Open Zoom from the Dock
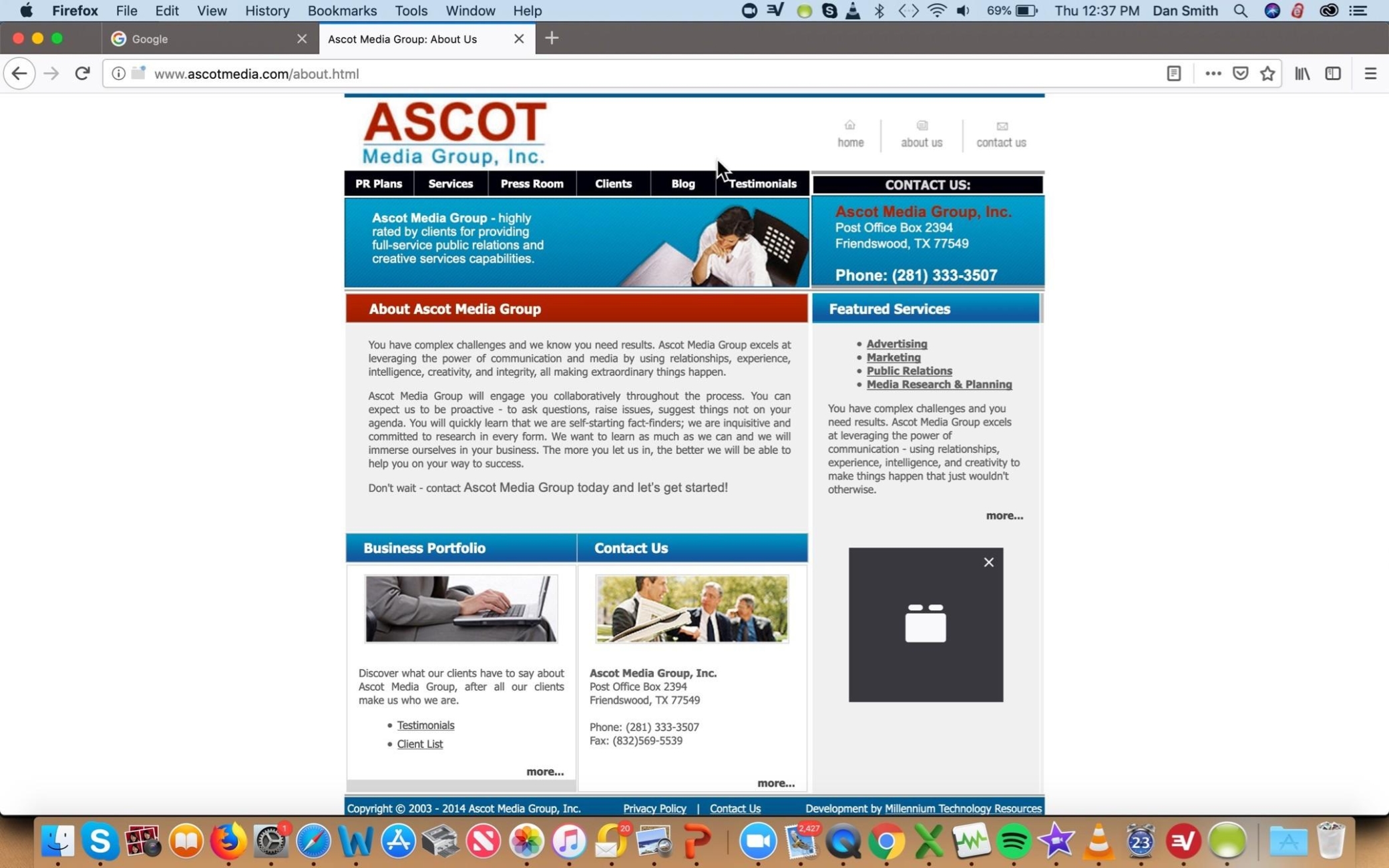This screenshot has height=868, width=1389. [758, 841]
